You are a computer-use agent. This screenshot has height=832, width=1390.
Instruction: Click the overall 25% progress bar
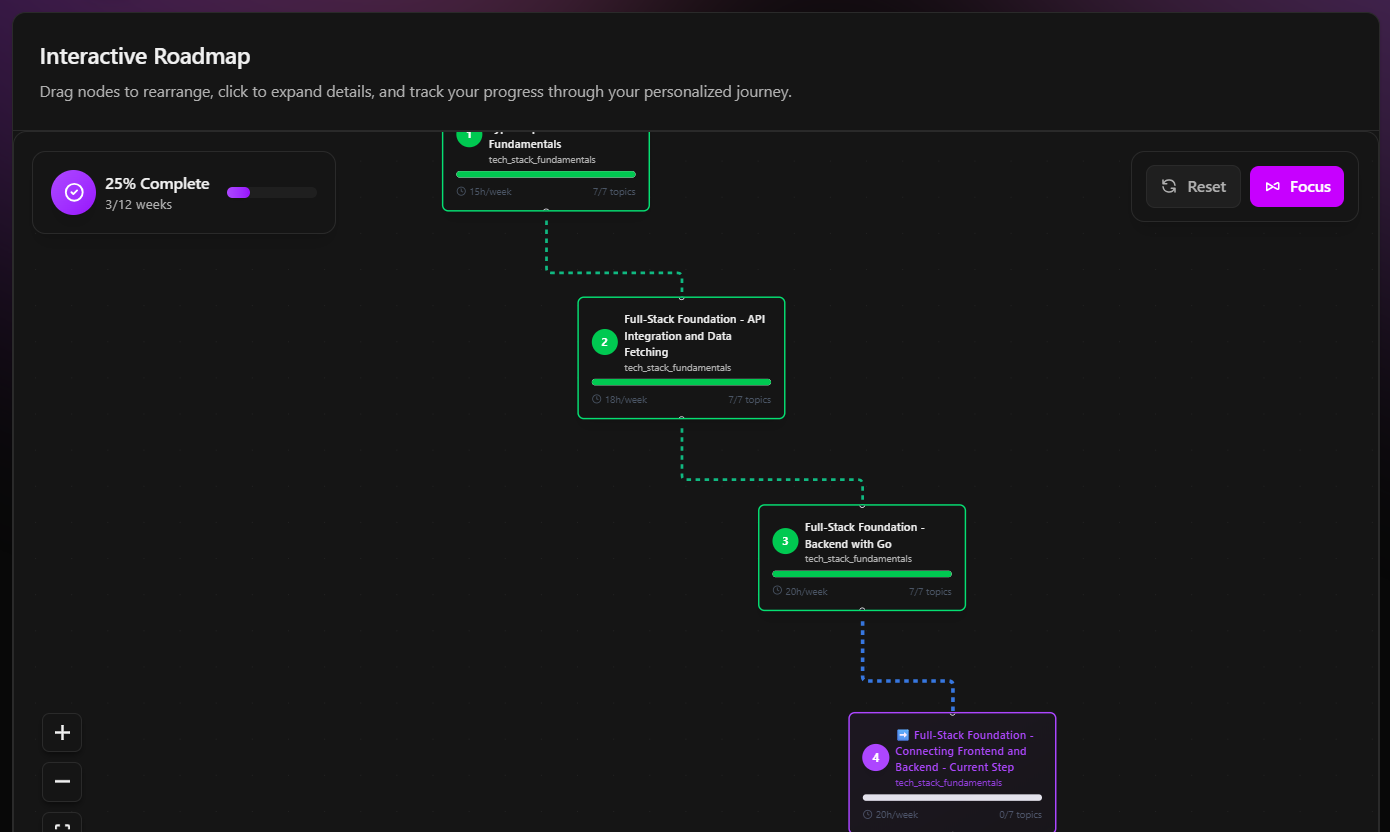[x=272, y=192]
